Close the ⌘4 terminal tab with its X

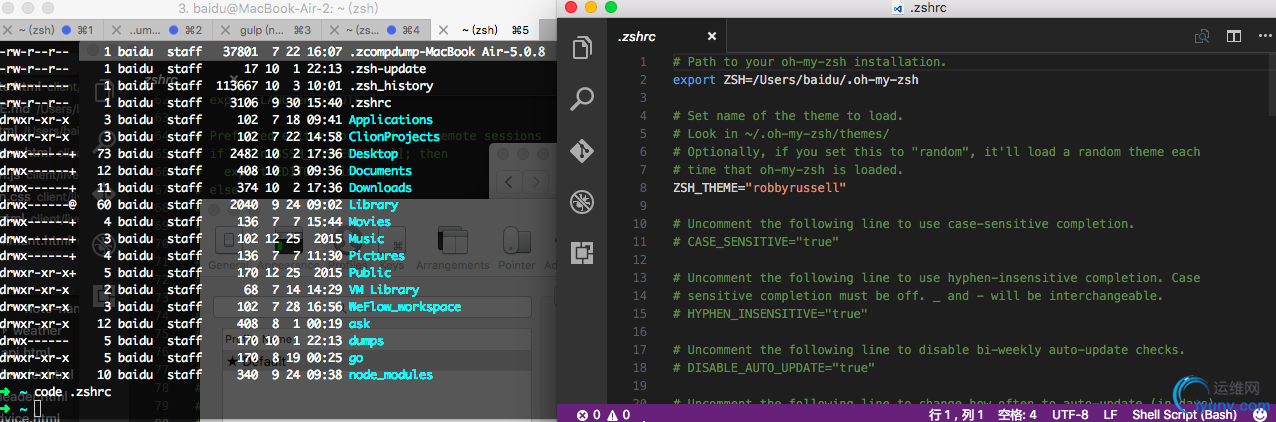[x=334, y=31]
